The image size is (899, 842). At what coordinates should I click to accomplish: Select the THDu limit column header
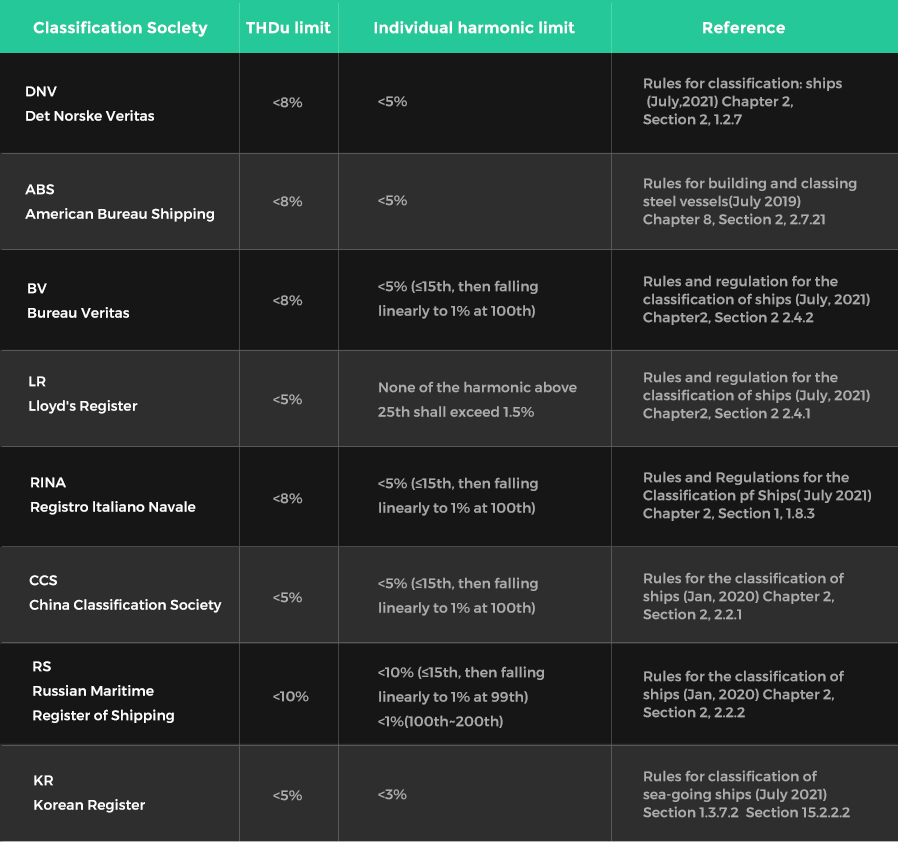(288, 28)
